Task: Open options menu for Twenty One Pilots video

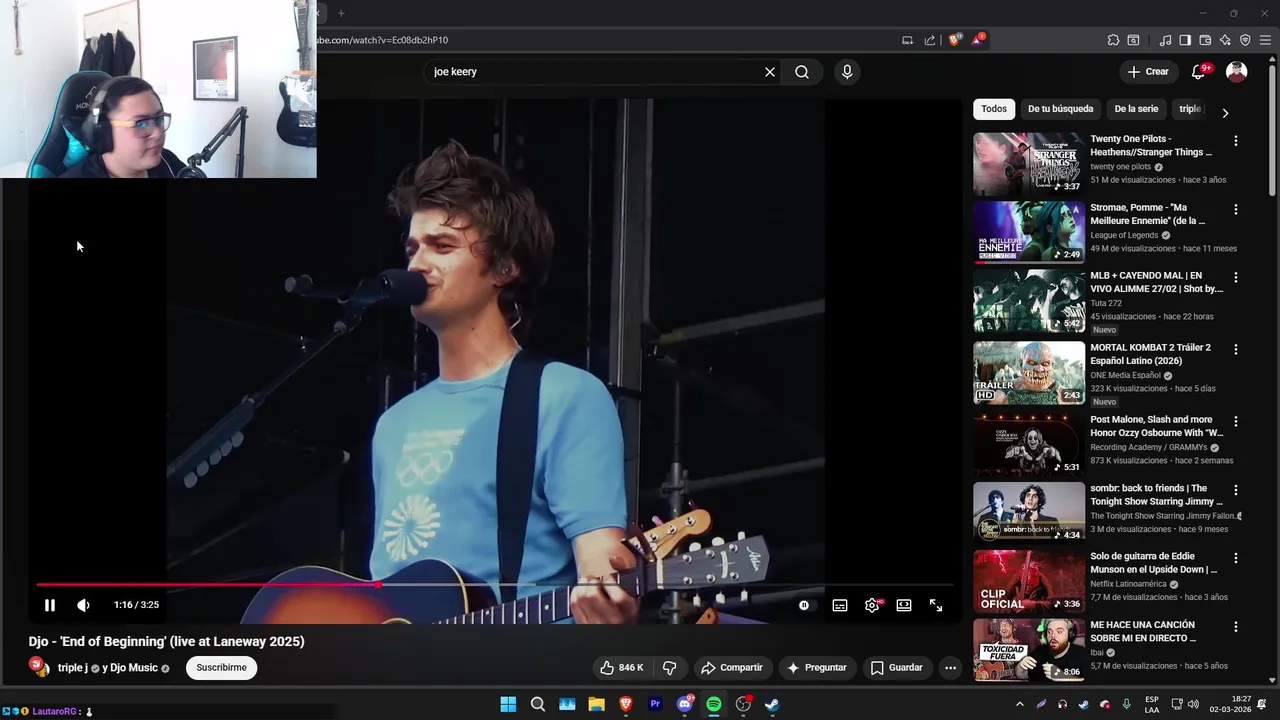Action: (1236, 141)
